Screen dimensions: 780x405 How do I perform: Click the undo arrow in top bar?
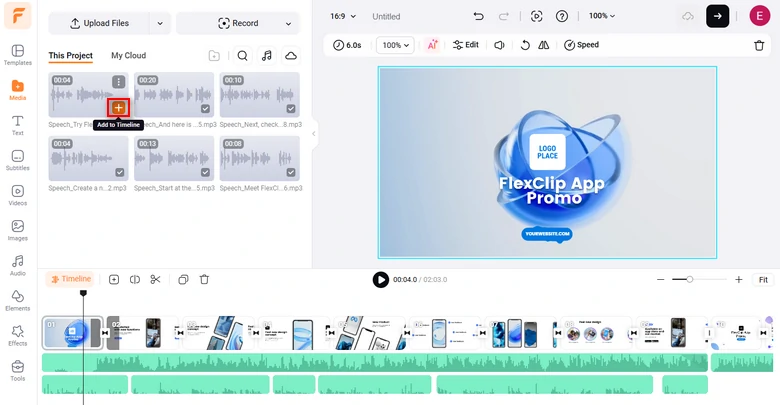(479, 16)
